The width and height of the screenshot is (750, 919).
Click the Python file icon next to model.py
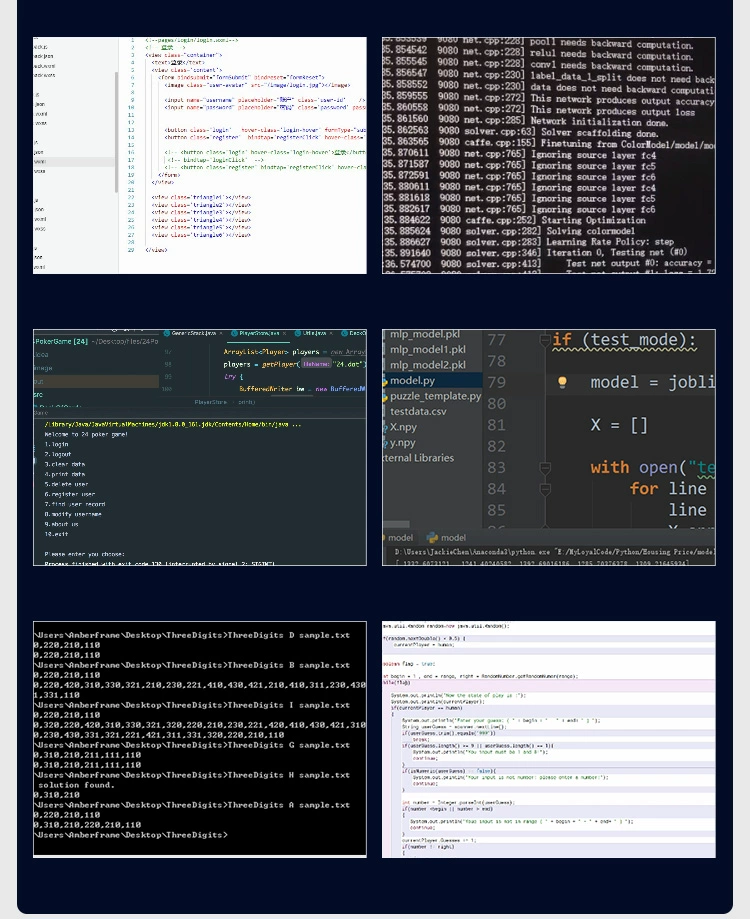pos(385,381)
